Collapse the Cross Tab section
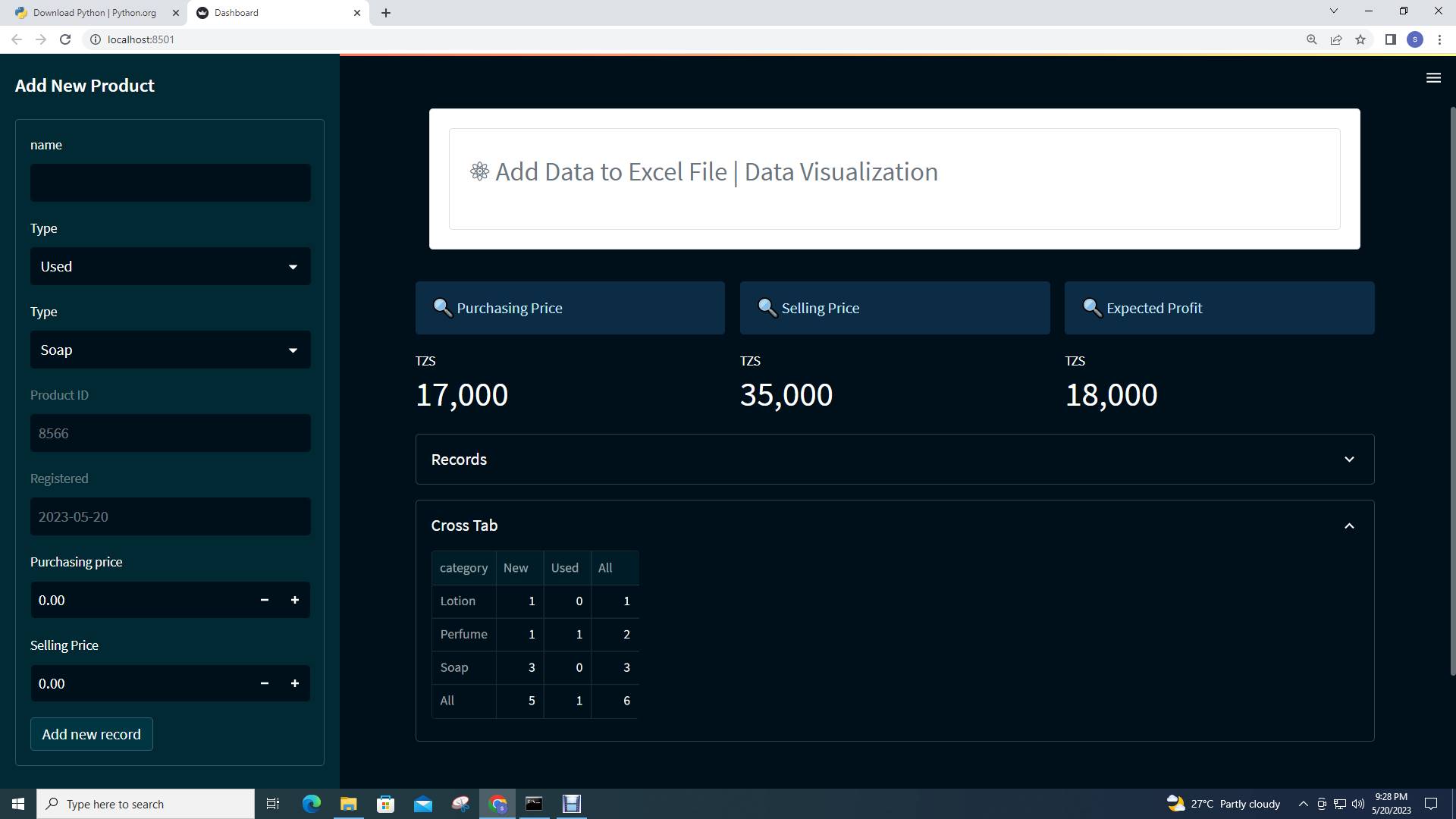Viewport: 1456px width, 819px height. pyautogui.click(x=1349, y=525)
